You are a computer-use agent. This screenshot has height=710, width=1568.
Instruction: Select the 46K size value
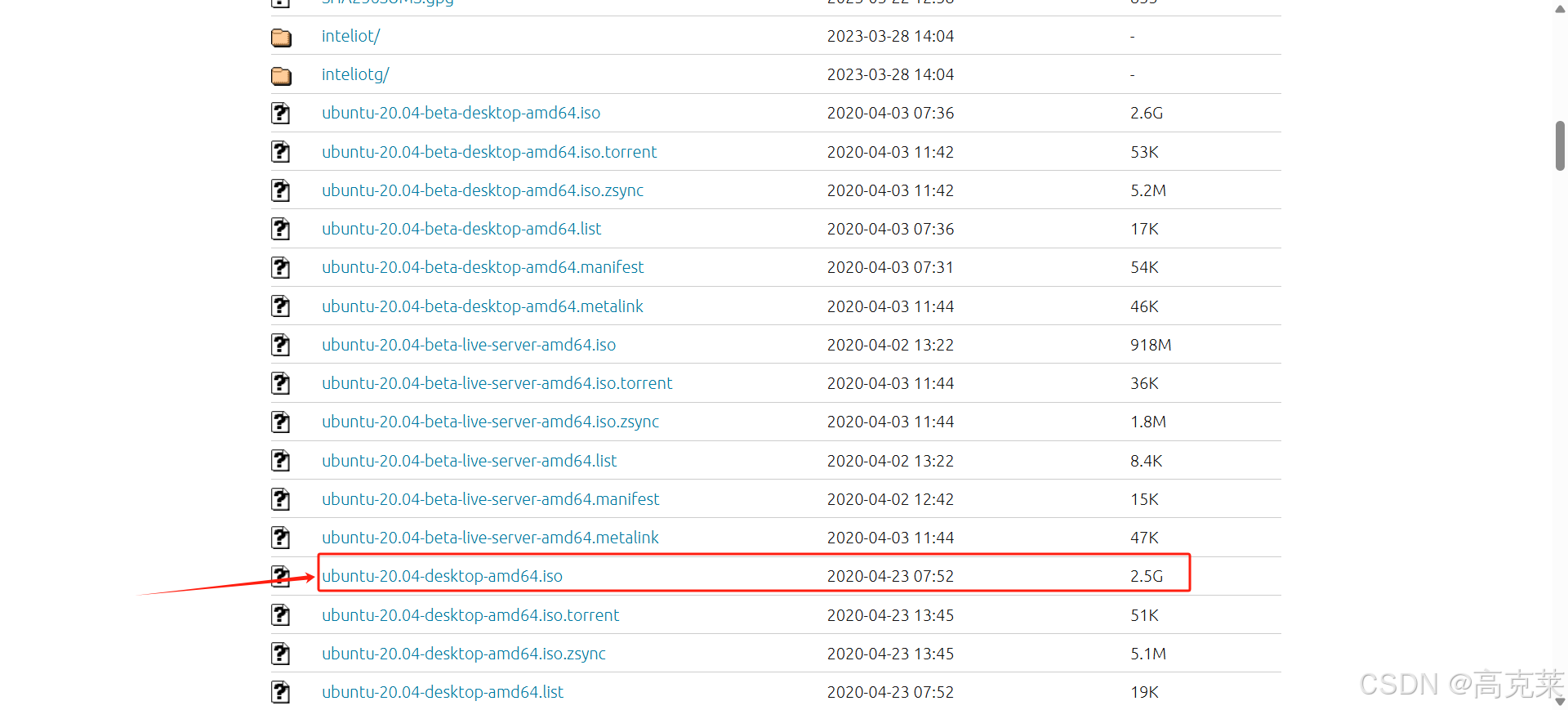pos(1144,306)
